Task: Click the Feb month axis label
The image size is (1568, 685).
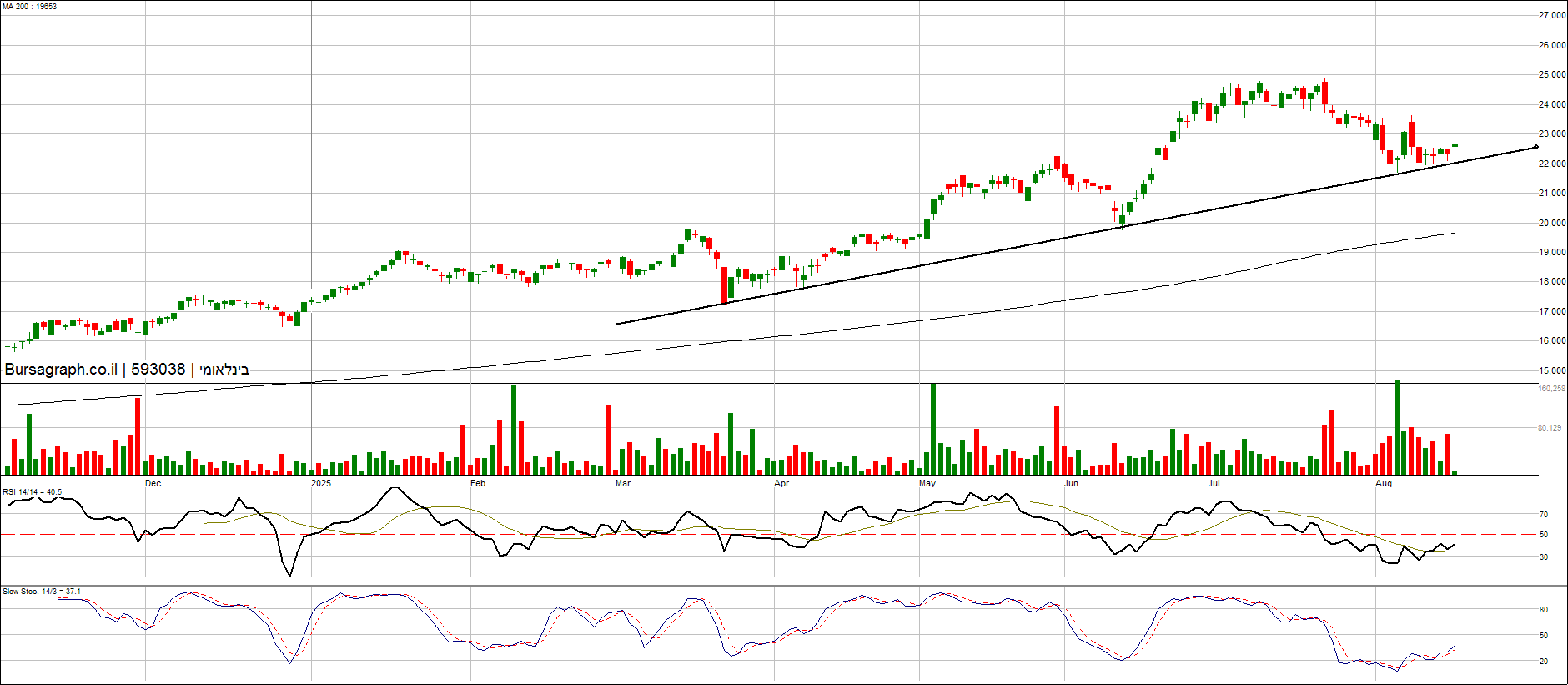Action: [477, 484]
